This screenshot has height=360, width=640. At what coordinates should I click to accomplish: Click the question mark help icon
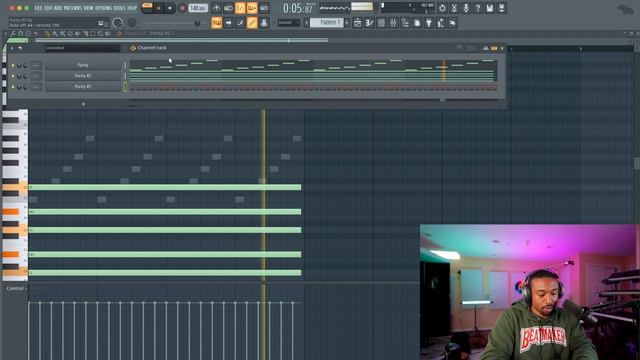[x=478, y=8]
